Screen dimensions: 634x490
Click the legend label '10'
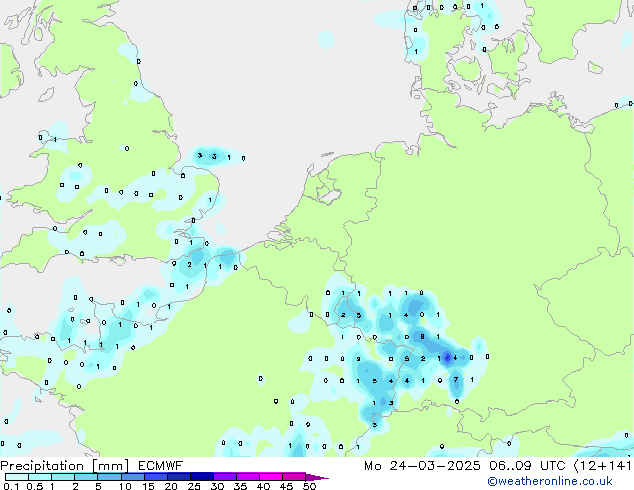coord(125,486)
